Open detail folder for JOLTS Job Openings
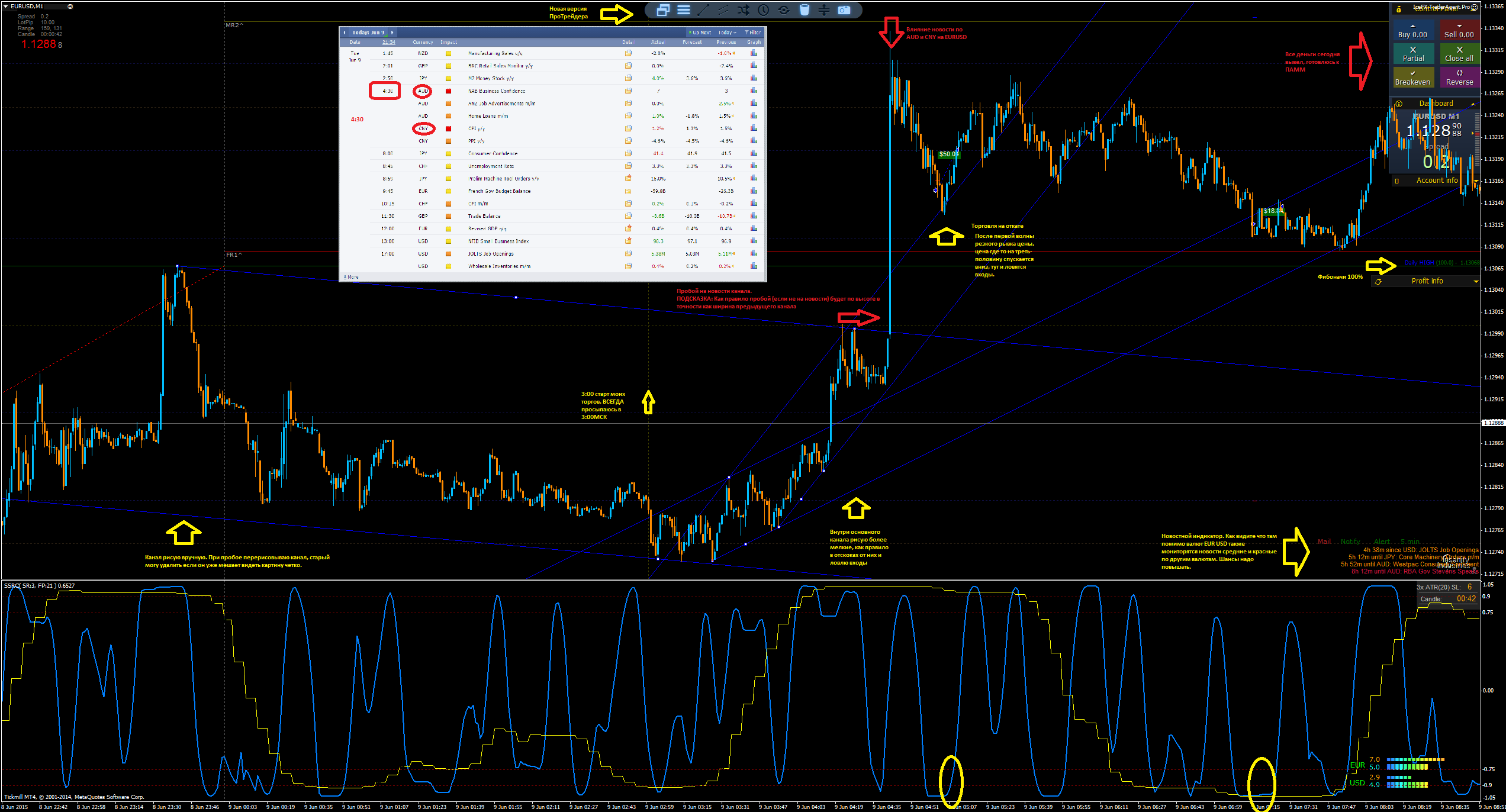Viewport: 1506px width, 812px height. coord(628,254)
